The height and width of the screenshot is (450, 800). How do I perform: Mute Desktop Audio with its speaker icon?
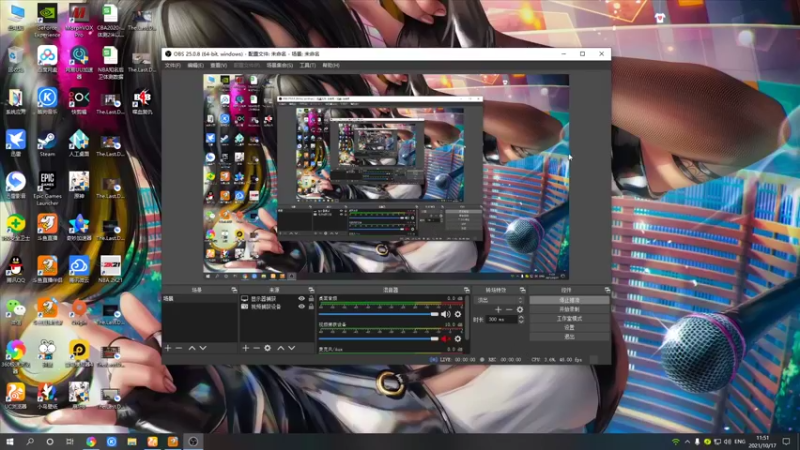click(445, 314)
